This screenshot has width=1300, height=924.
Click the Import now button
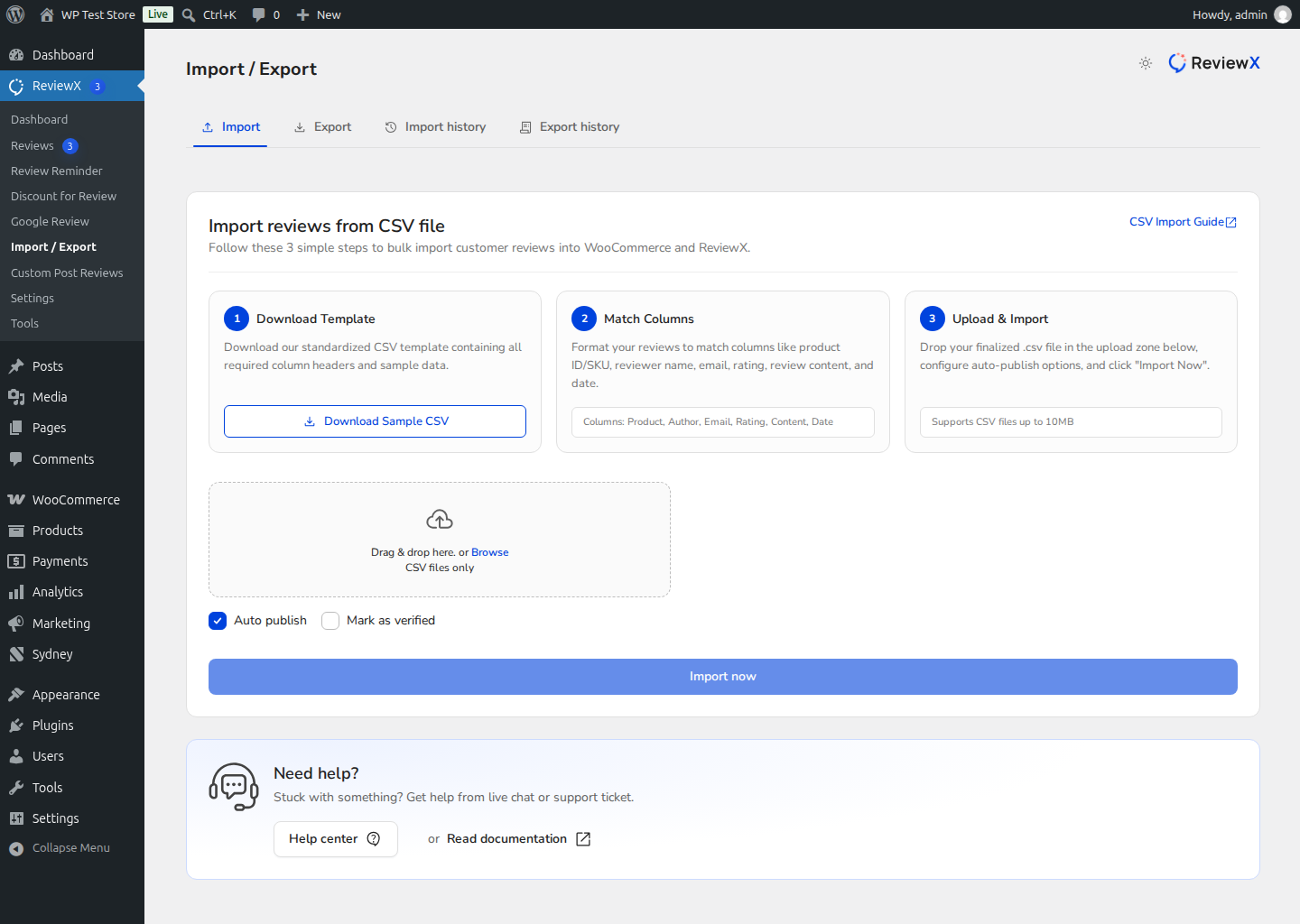click(723, 677)
